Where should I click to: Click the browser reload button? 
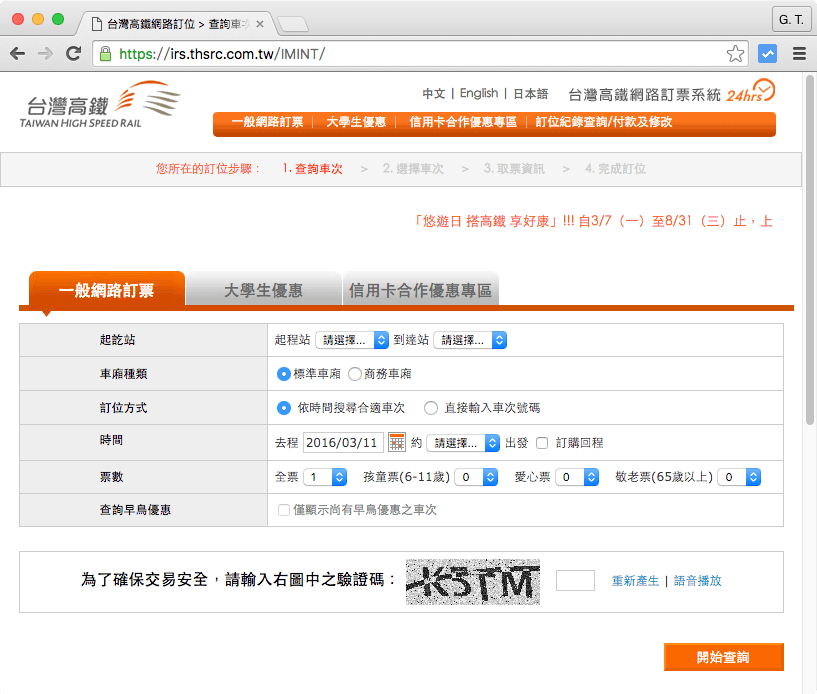coord(73,54)
